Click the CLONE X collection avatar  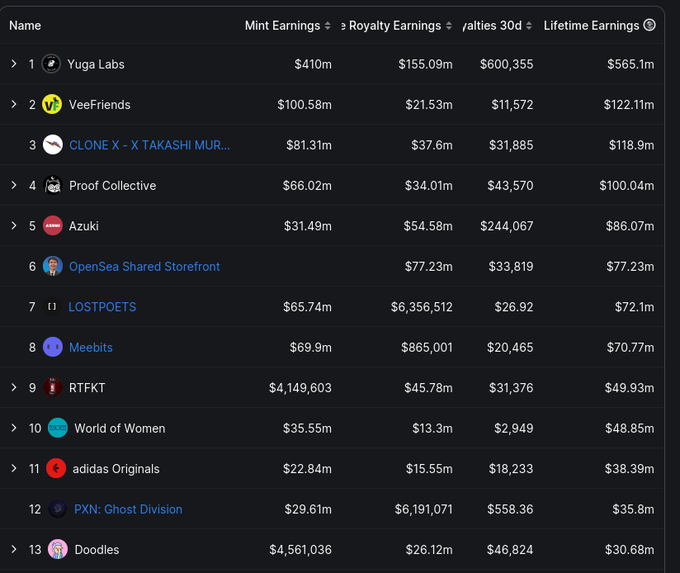coord(53,144)
